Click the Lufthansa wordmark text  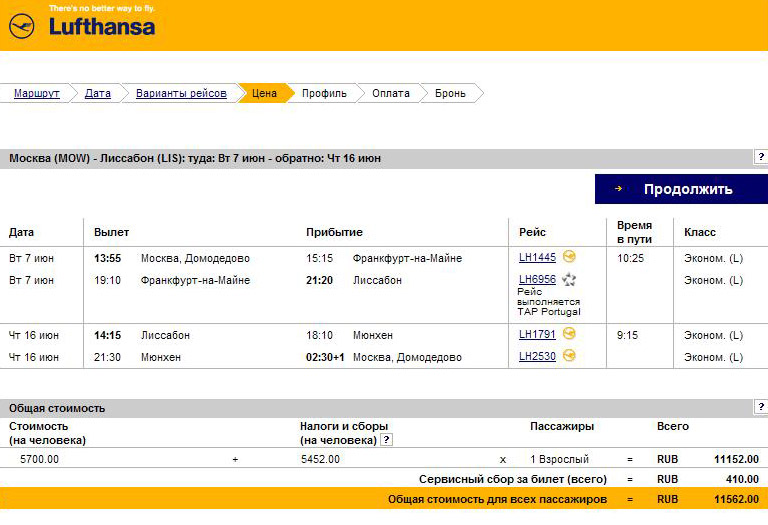(x=102, y=26)
